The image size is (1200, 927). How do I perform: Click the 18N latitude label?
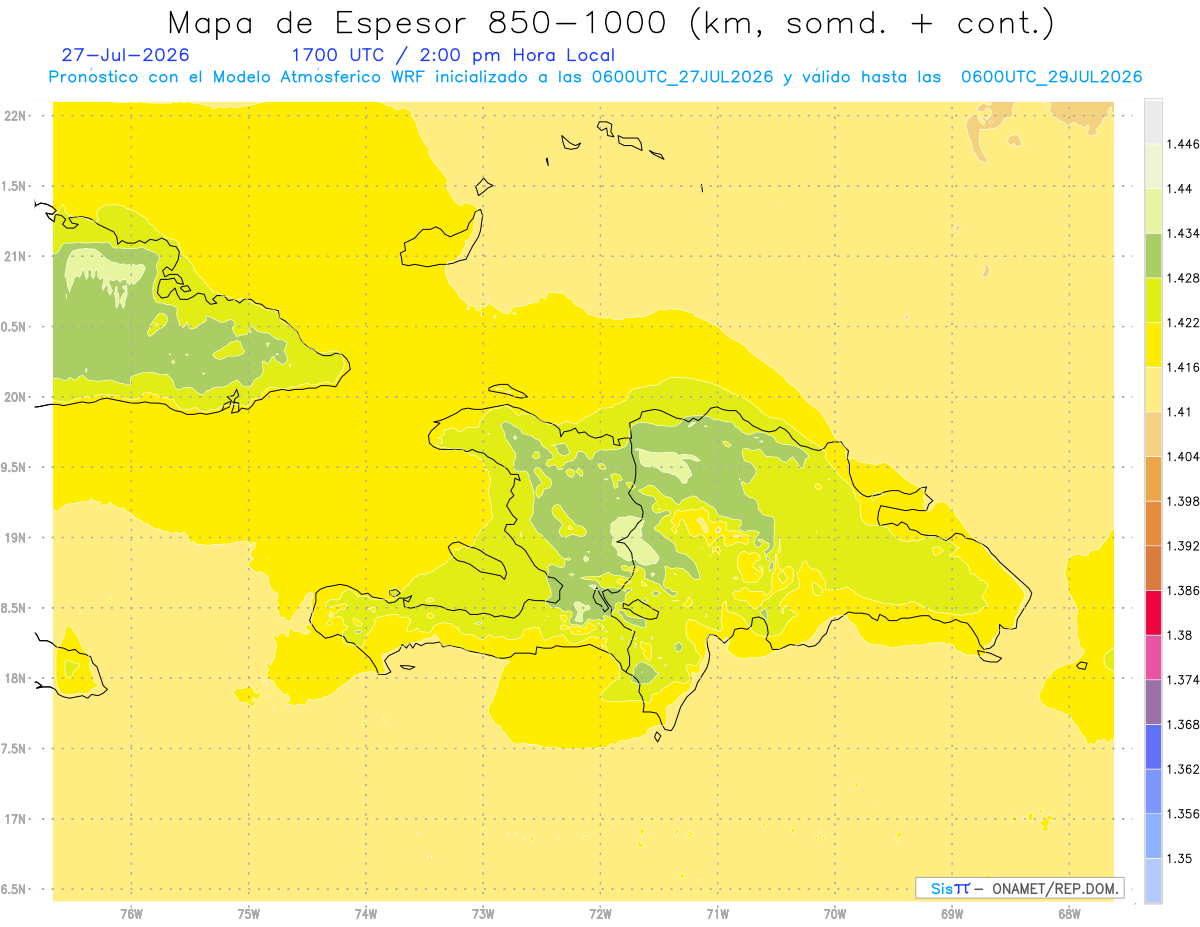15,678
